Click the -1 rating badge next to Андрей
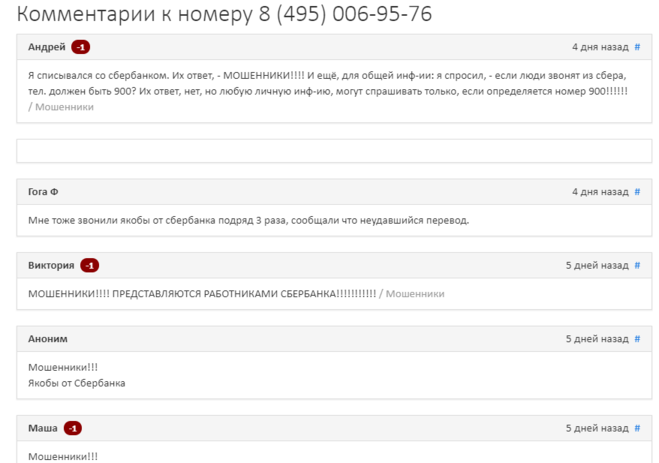The width and height of the screenshot is (659, 463). (81, 47)
